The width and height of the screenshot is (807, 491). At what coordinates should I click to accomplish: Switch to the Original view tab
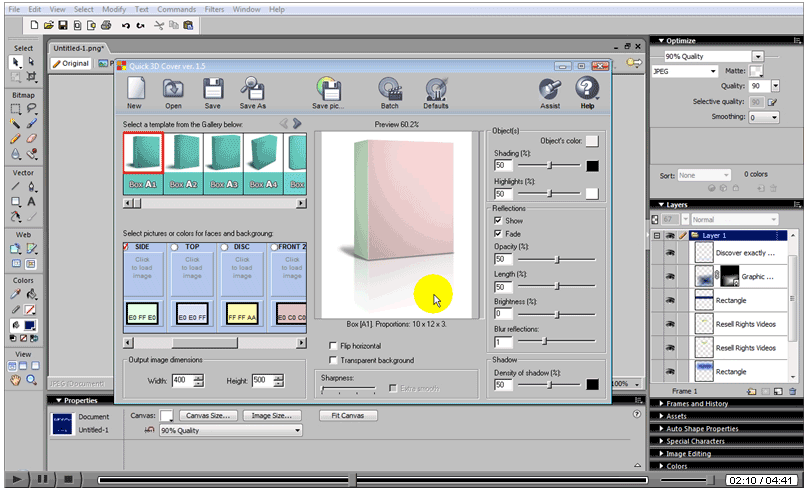[x=71, y=63]
